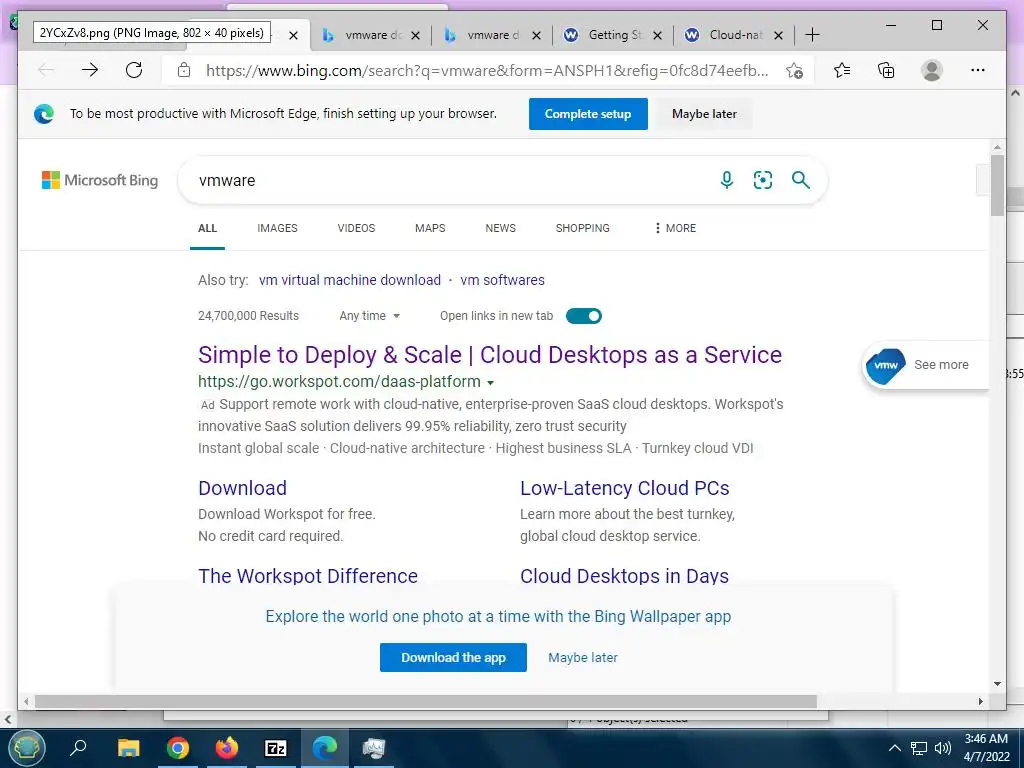Open the Download sitelink
Image resolution: width=1024 pixels, height=768 pixels.
point(242,488)
